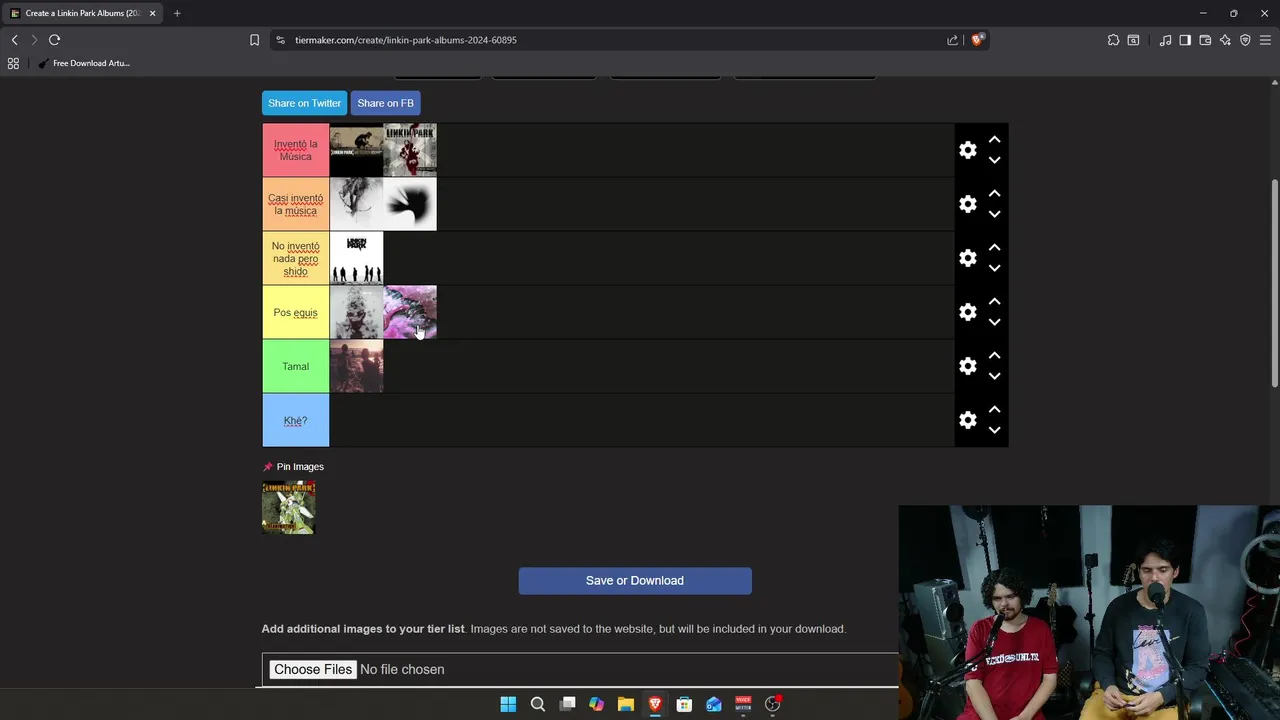
Task: Select Living Things album in Pos equis
Action: (x=356, y=312)
